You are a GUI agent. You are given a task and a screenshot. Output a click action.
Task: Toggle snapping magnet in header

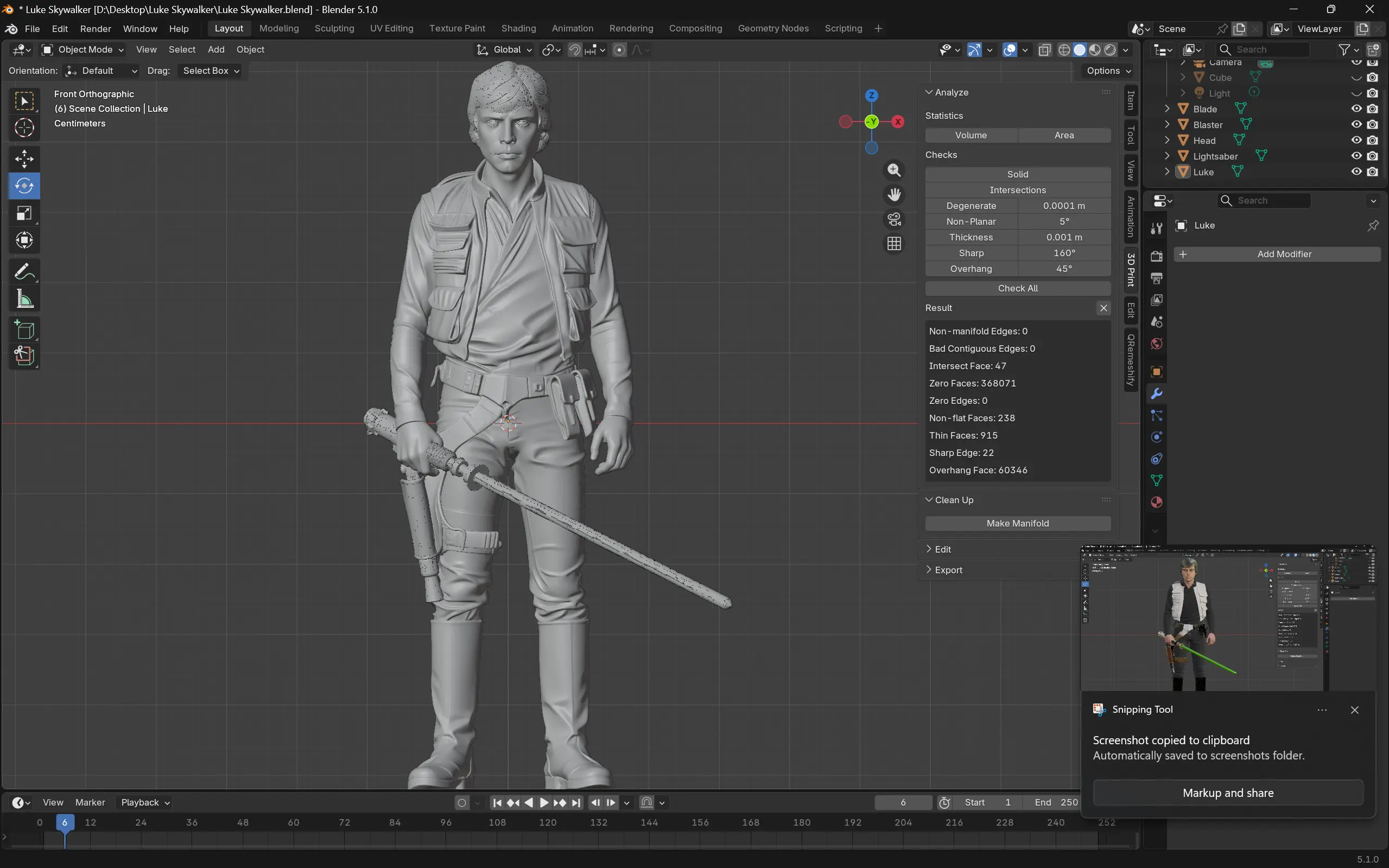(574, 50)
